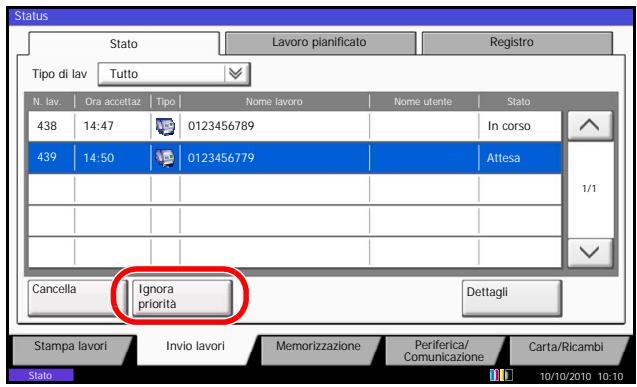Click the N. lav. column header
The width and height of the screenshot is (637, 387).
tap(47, 102)
